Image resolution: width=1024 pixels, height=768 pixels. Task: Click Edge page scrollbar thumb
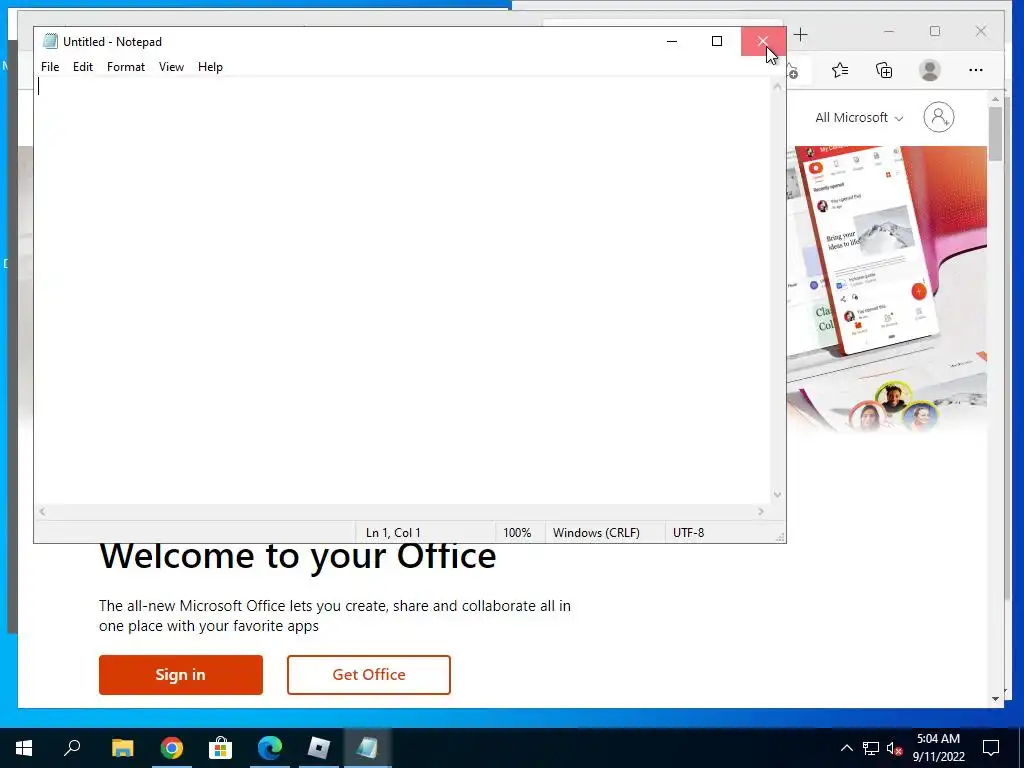pyautogui.click(x=995, y=134)
